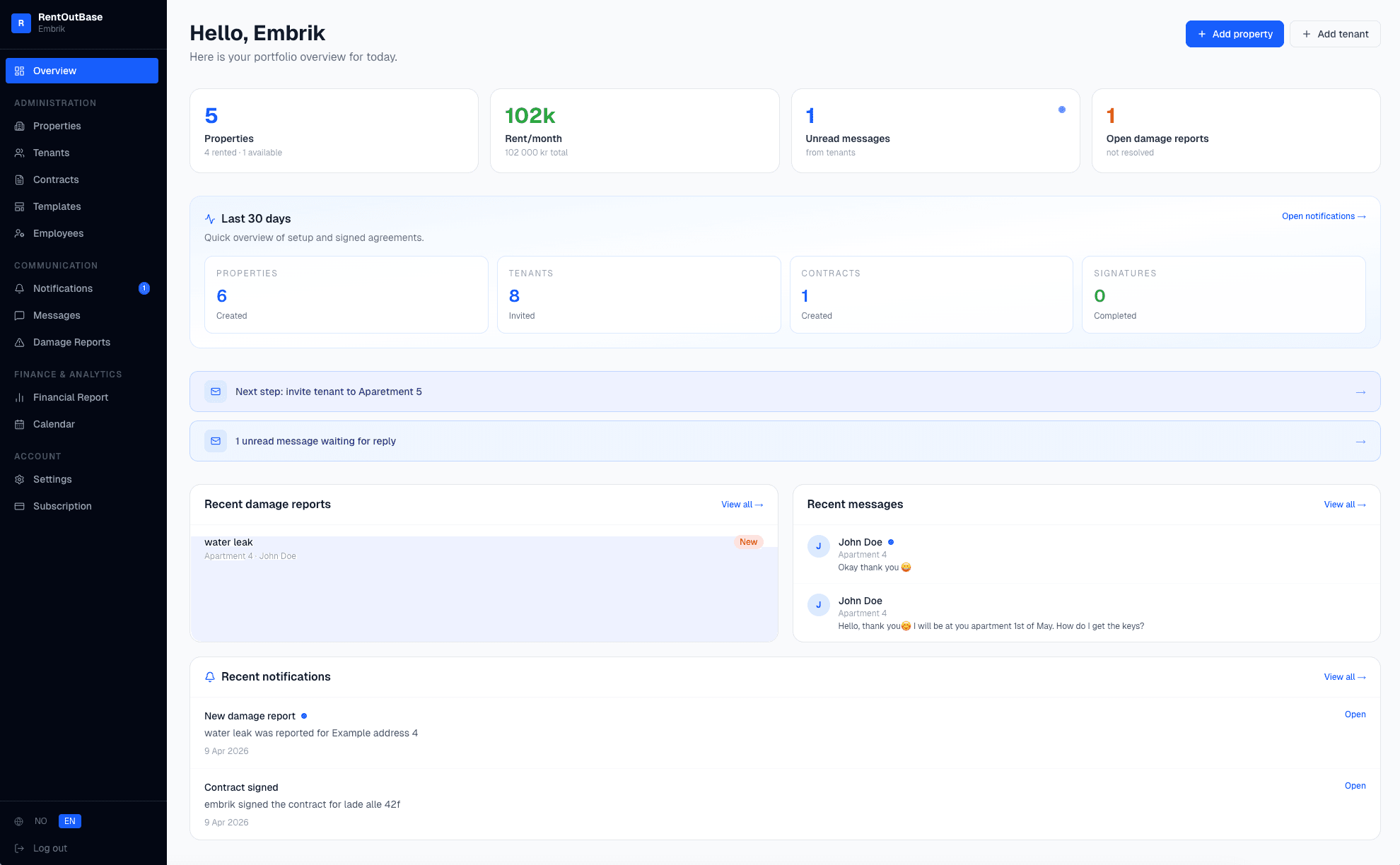Open the invite tenant next step arrow

click(x=1360, y=392)
